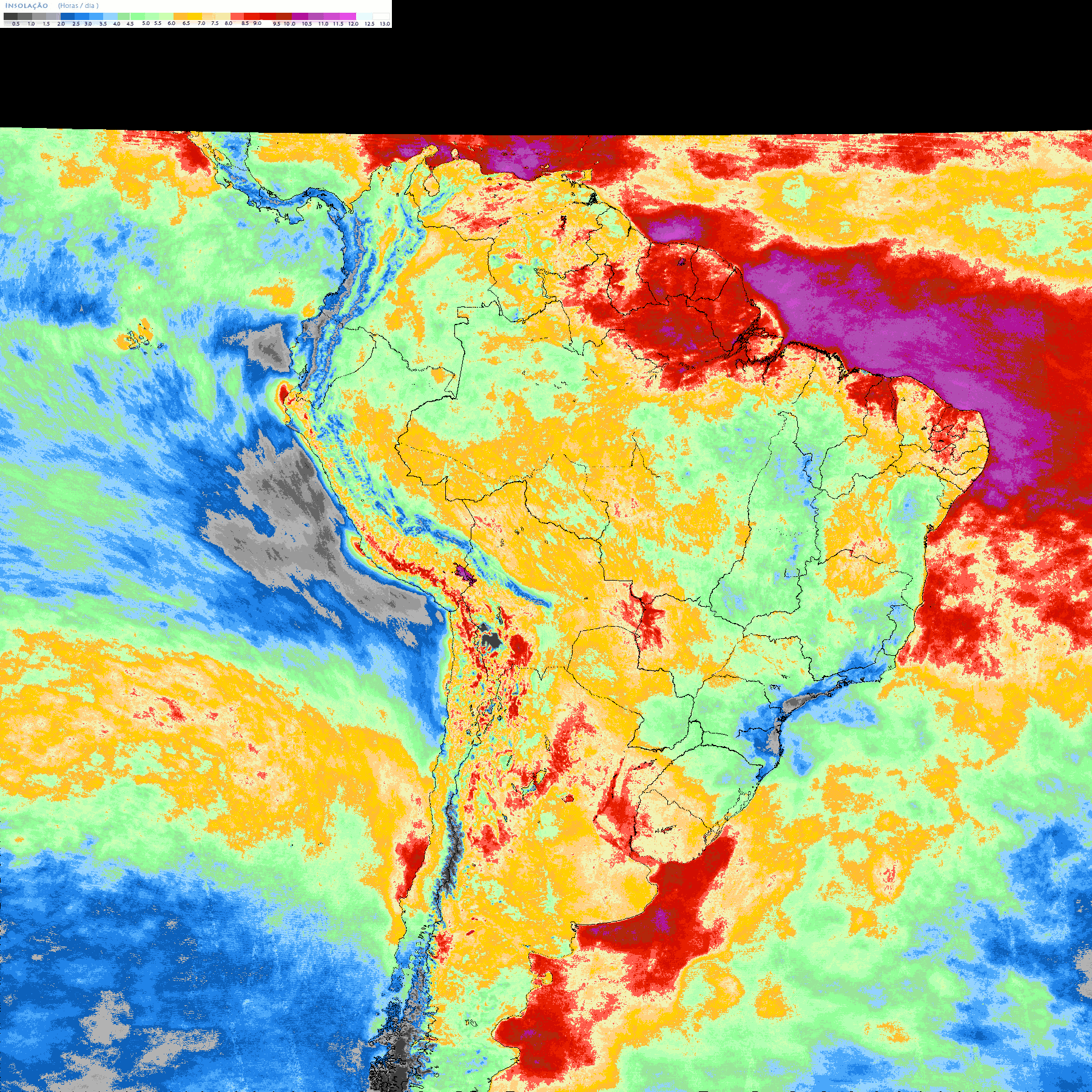Pick the darkest gray legend swatch
The image size is (1092, 1092).
(x=10, y=16)
